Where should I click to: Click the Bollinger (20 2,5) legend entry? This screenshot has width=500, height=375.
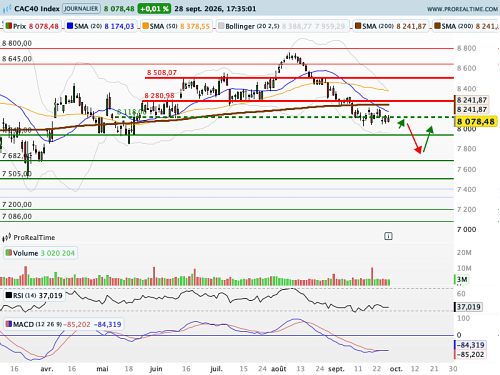pos(282,26)
